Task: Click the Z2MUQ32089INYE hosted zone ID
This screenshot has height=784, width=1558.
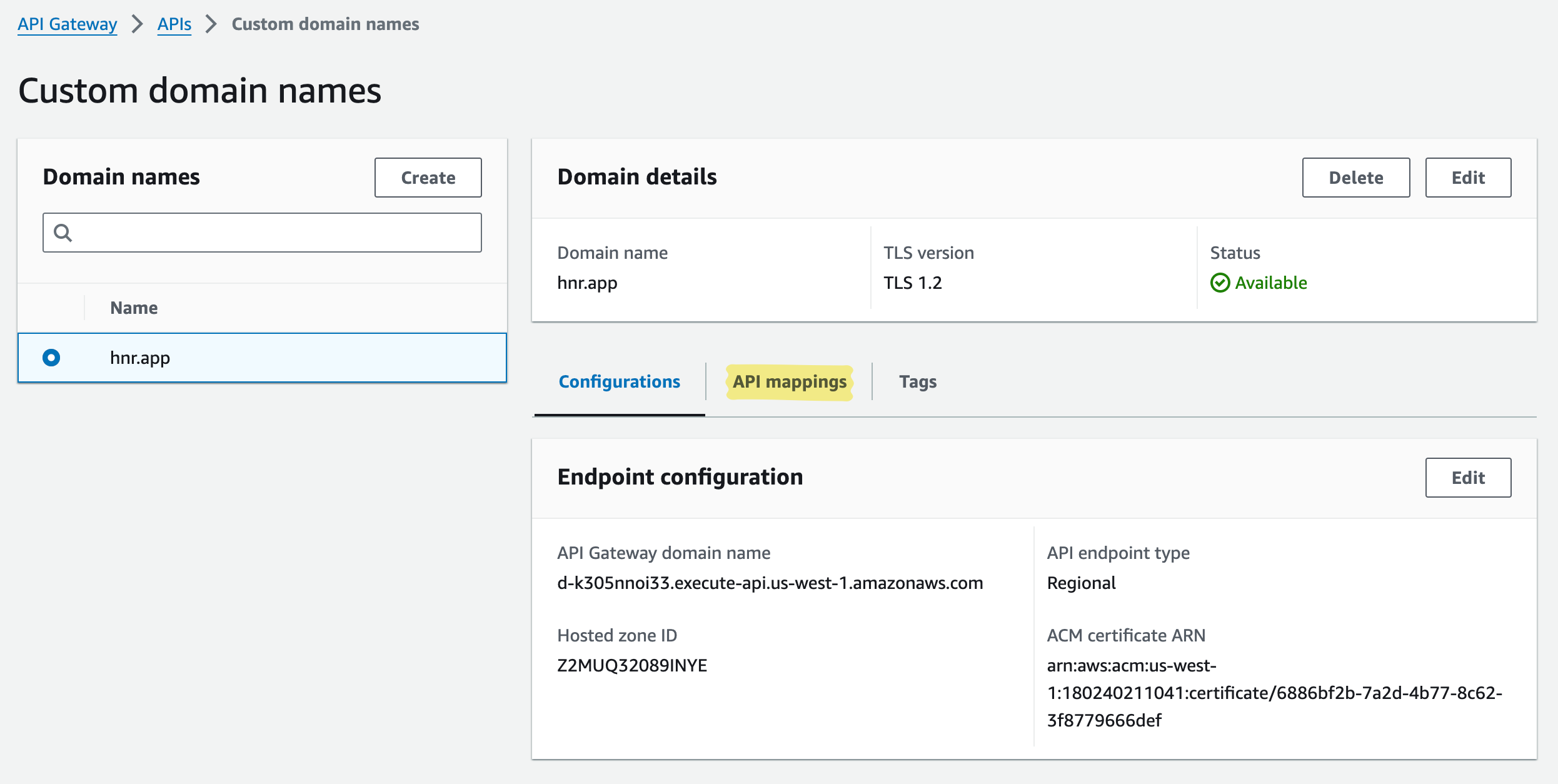Action: coord(632,665)
